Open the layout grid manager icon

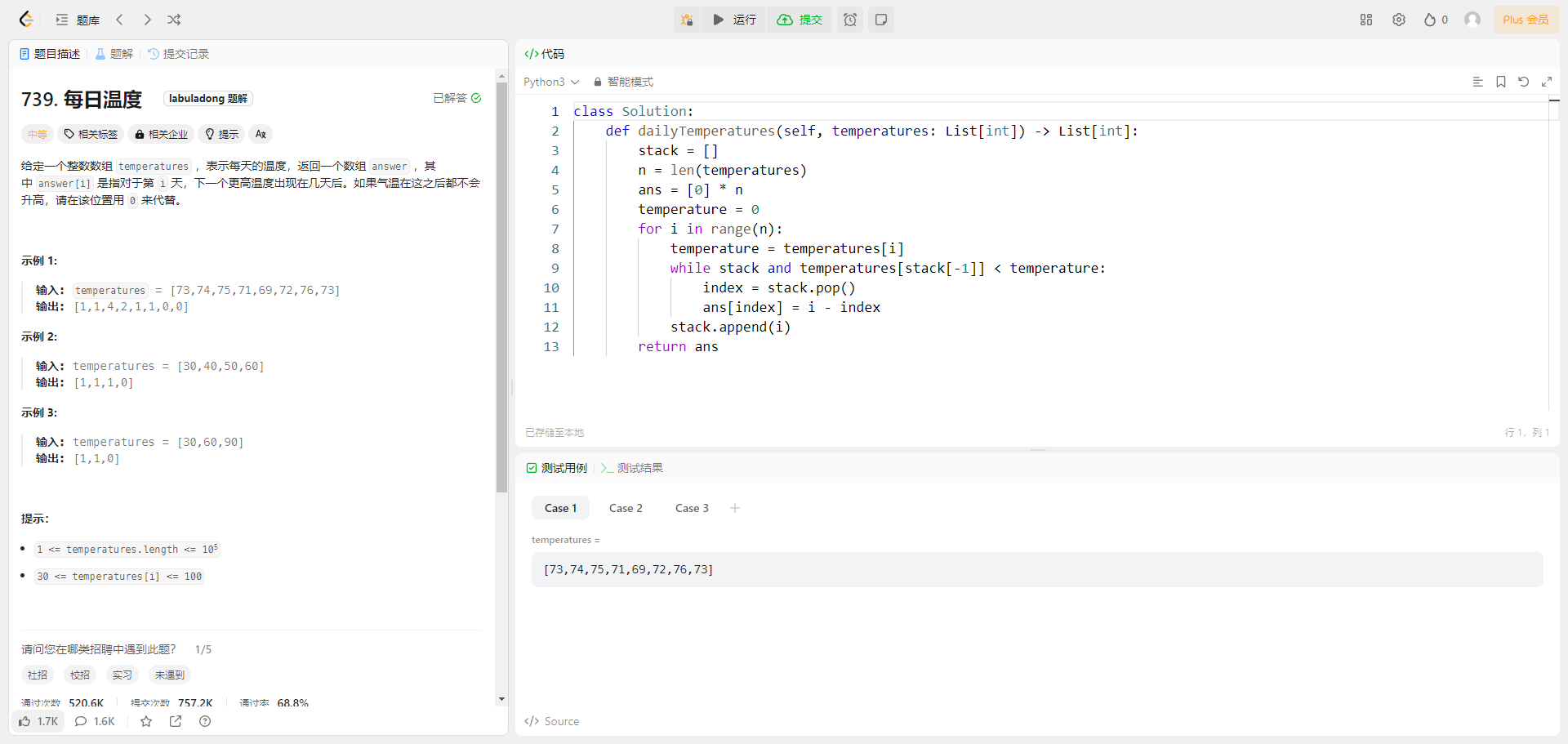coord(1366,20)
